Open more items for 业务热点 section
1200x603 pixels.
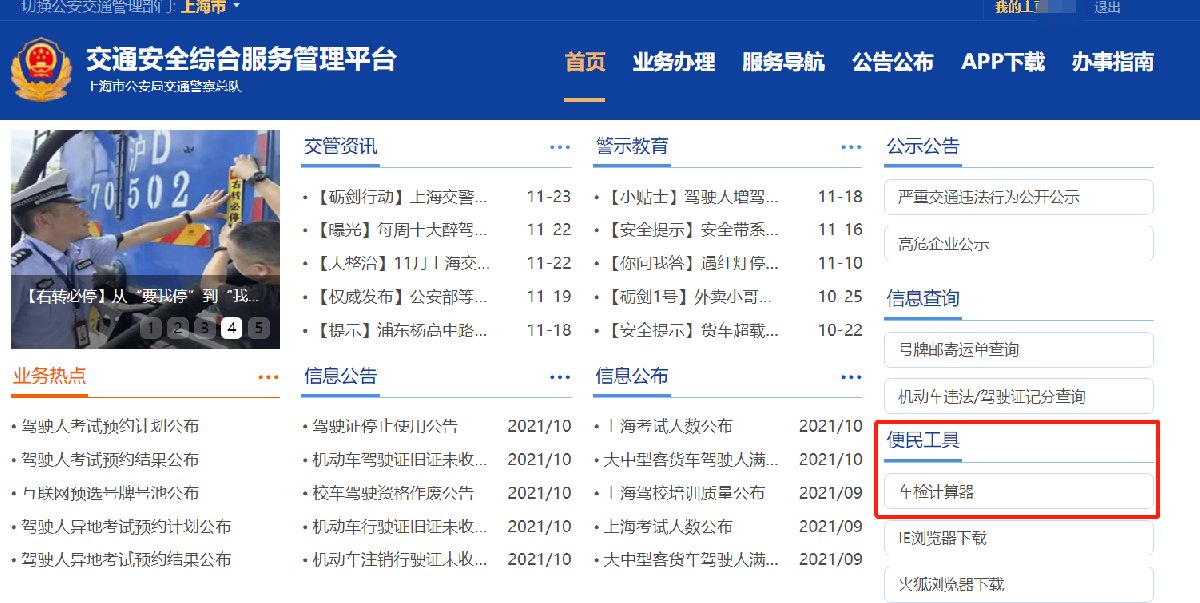268,377
